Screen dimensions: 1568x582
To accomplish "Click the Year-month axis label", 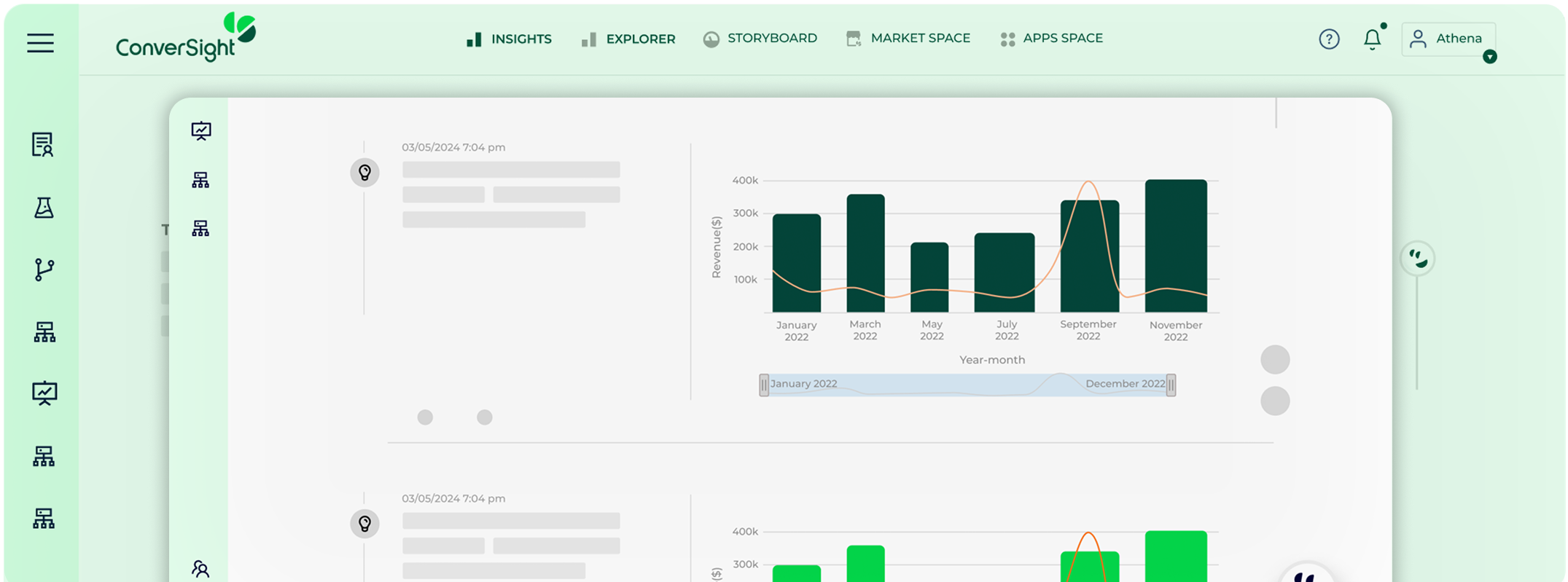I will [x=992, y=360].
